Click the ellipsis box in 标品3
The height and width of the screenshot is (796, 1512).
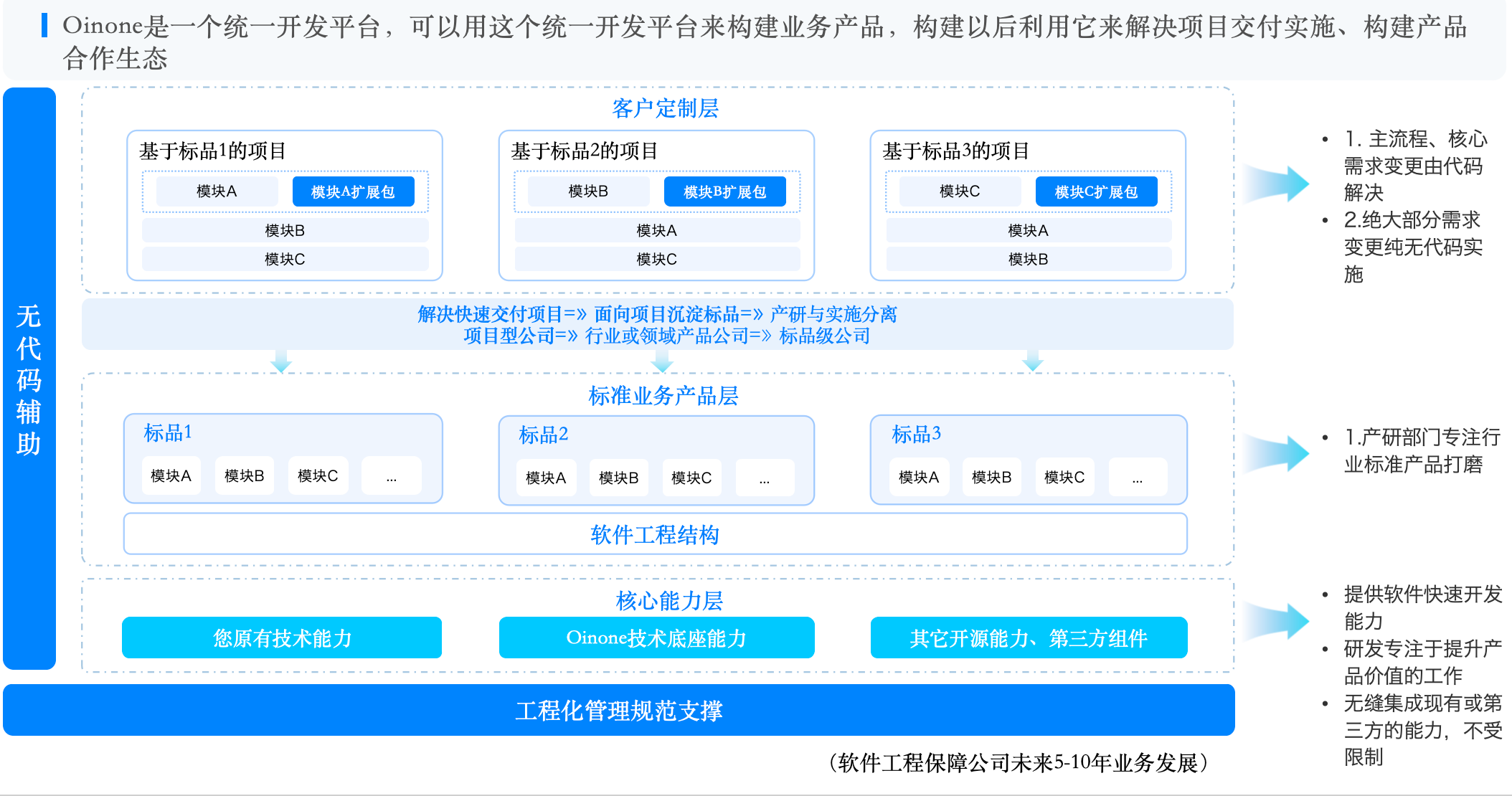[1138, 478]
